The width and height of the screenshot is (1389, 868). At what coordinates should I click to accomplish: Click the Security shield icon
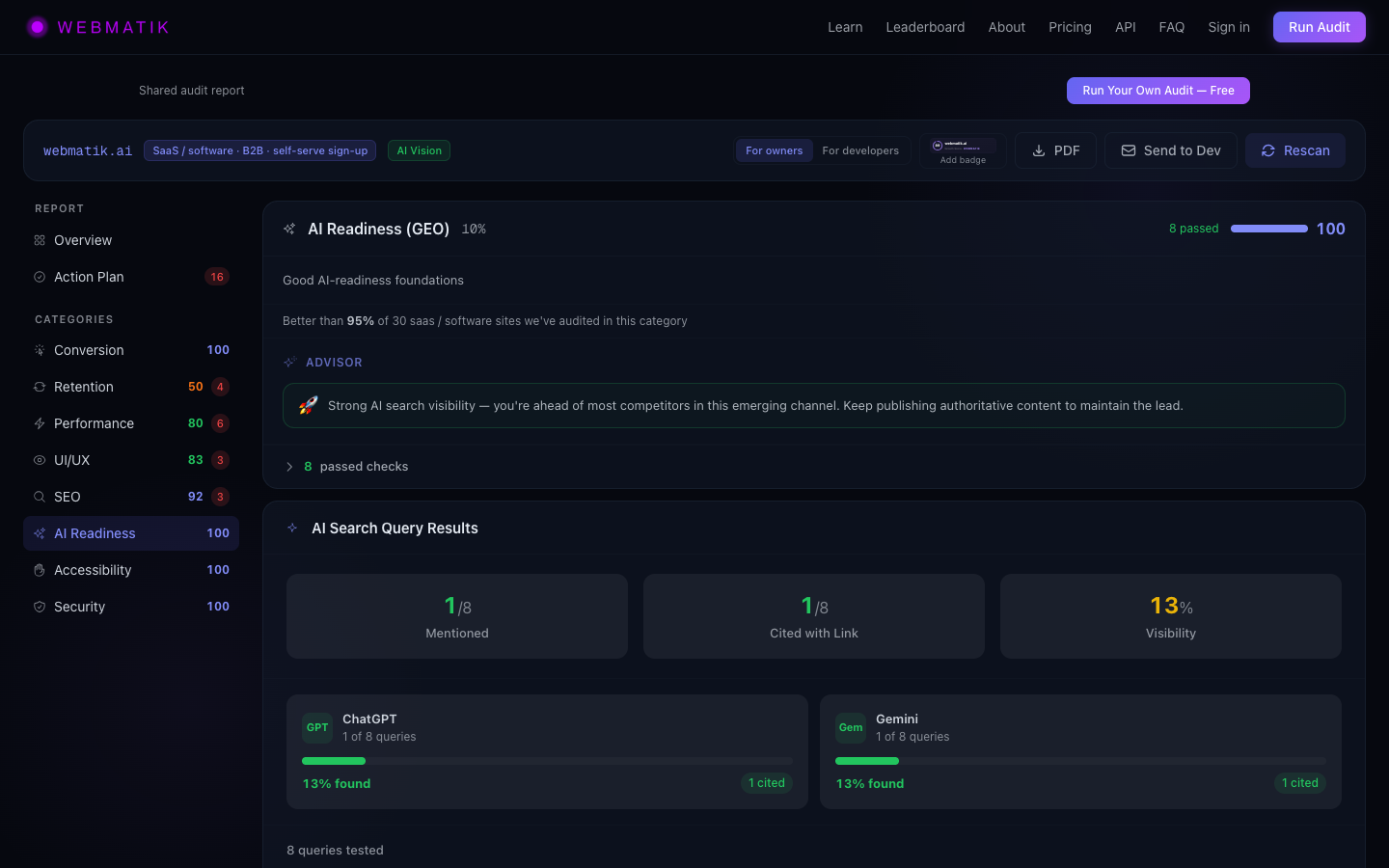(40, 607)
